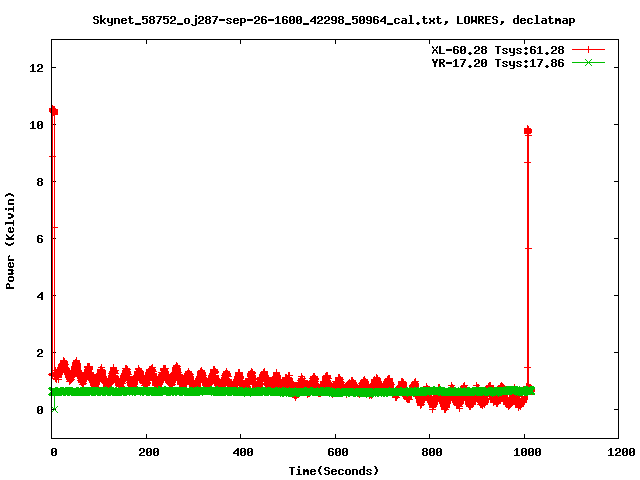Click the red spike peak near time 0

(53, 111)
